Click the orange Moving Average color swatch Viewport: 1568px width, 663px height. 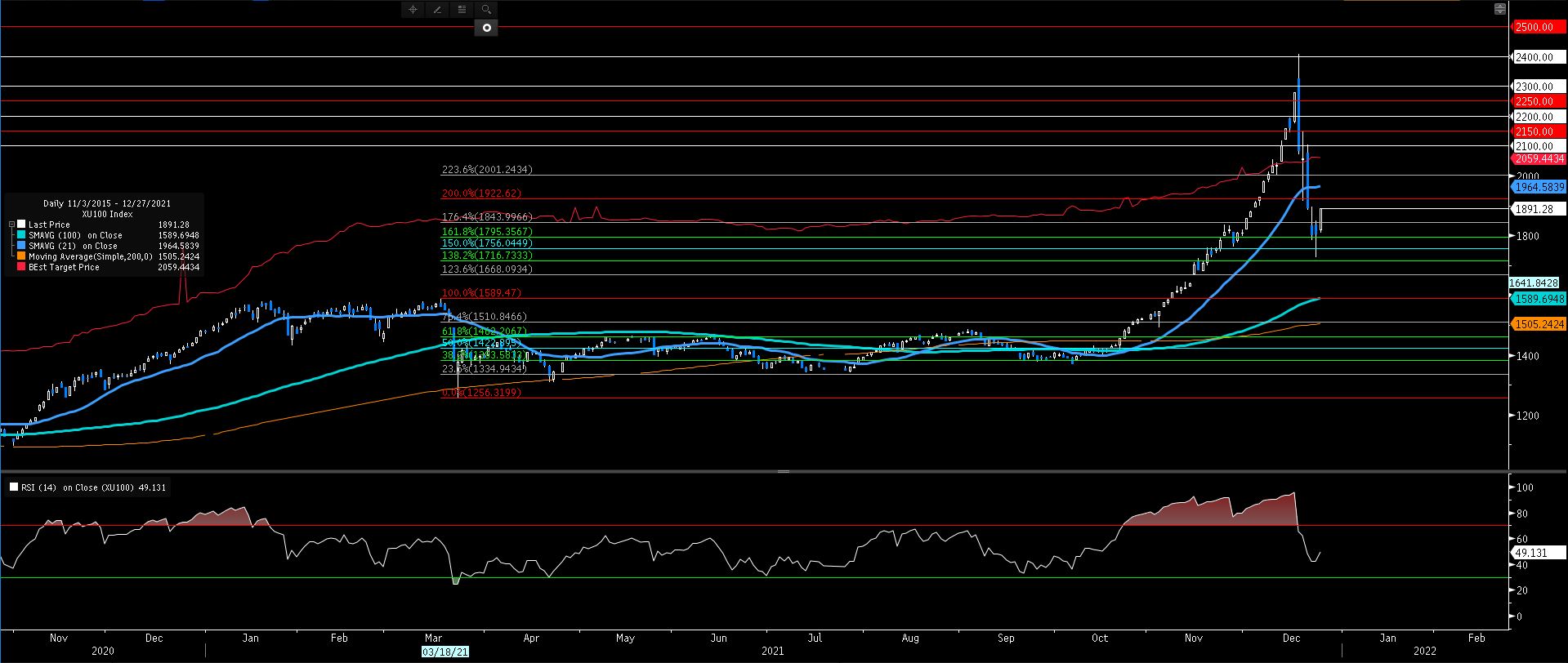click(21, 256)
